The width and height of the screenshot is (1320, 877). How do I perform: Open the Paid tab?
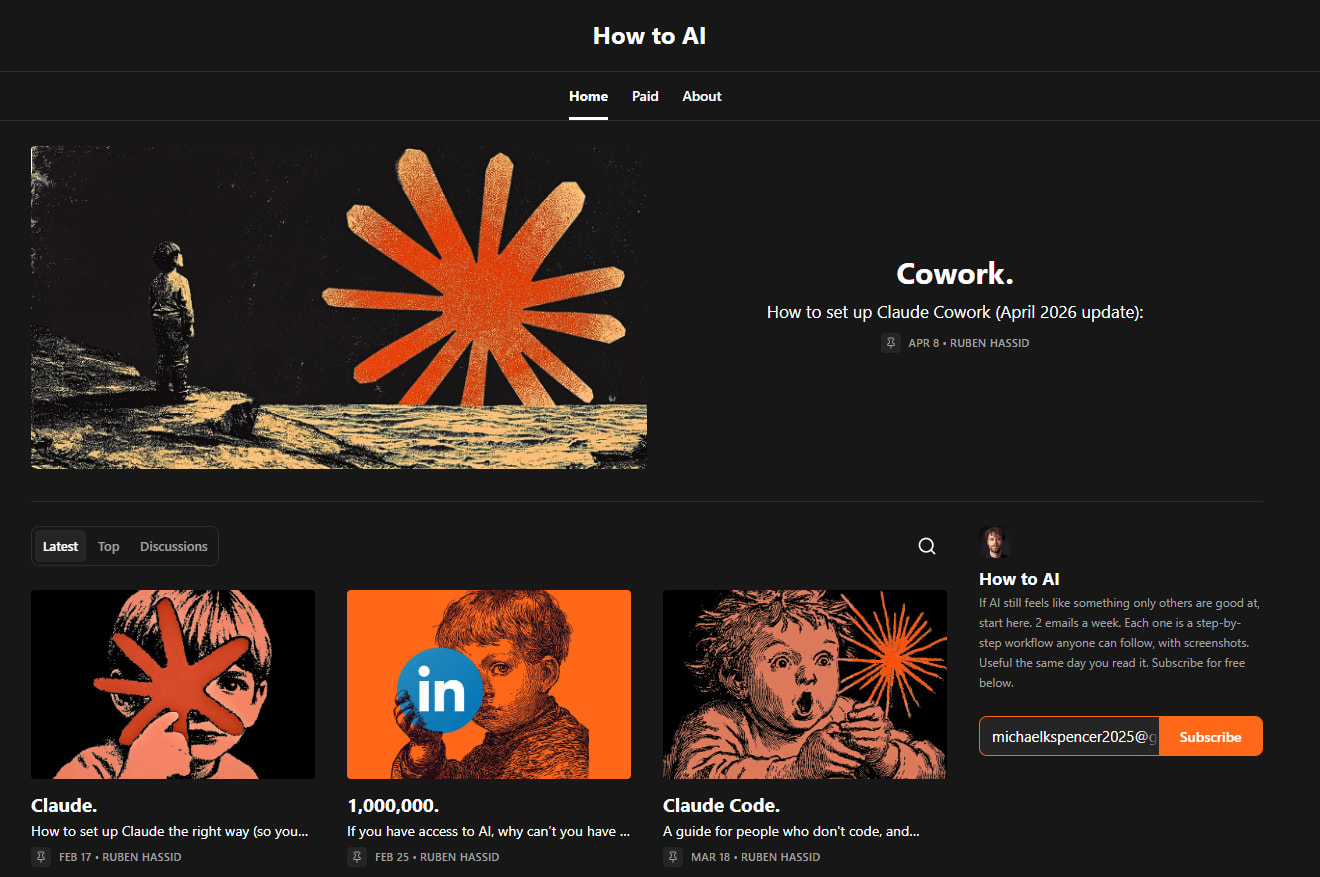(x=645, y=96)
